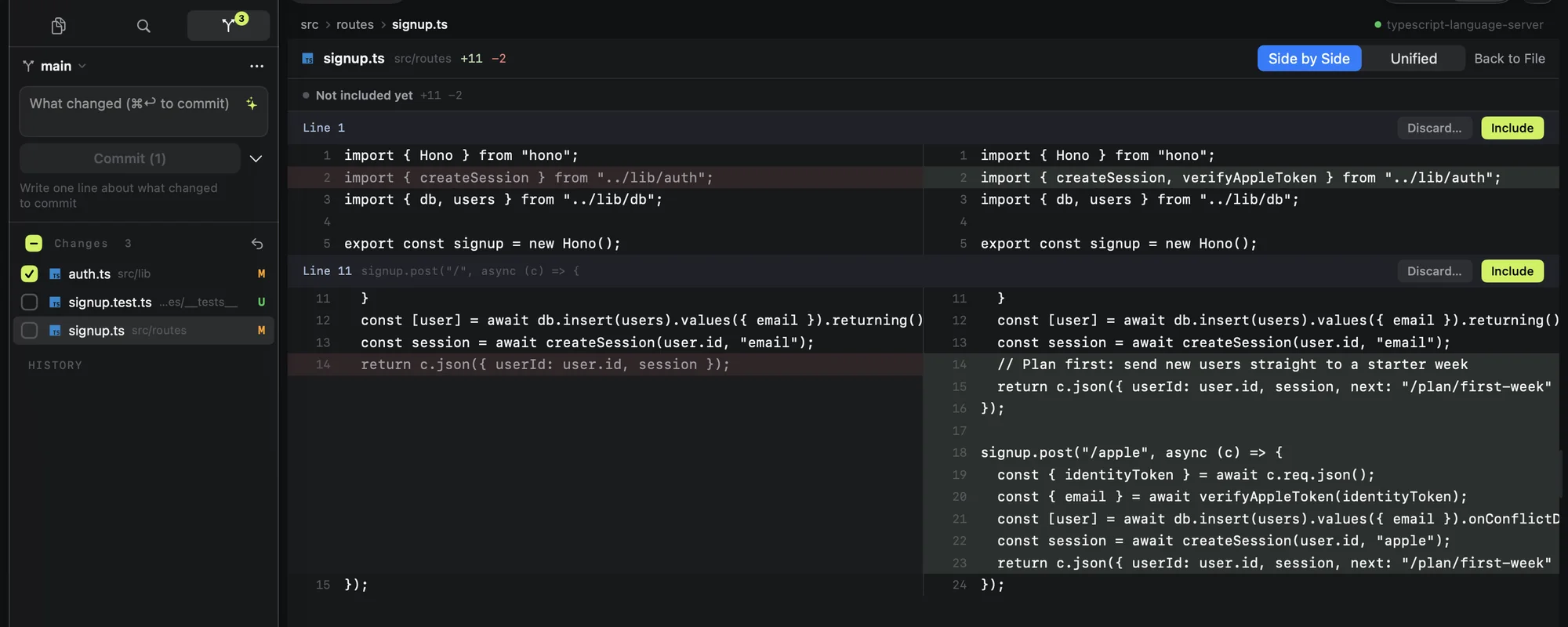Click the auth.ts file type icon
The width and height of the screenshot is (1568, 627).
(x=55, y=274)
